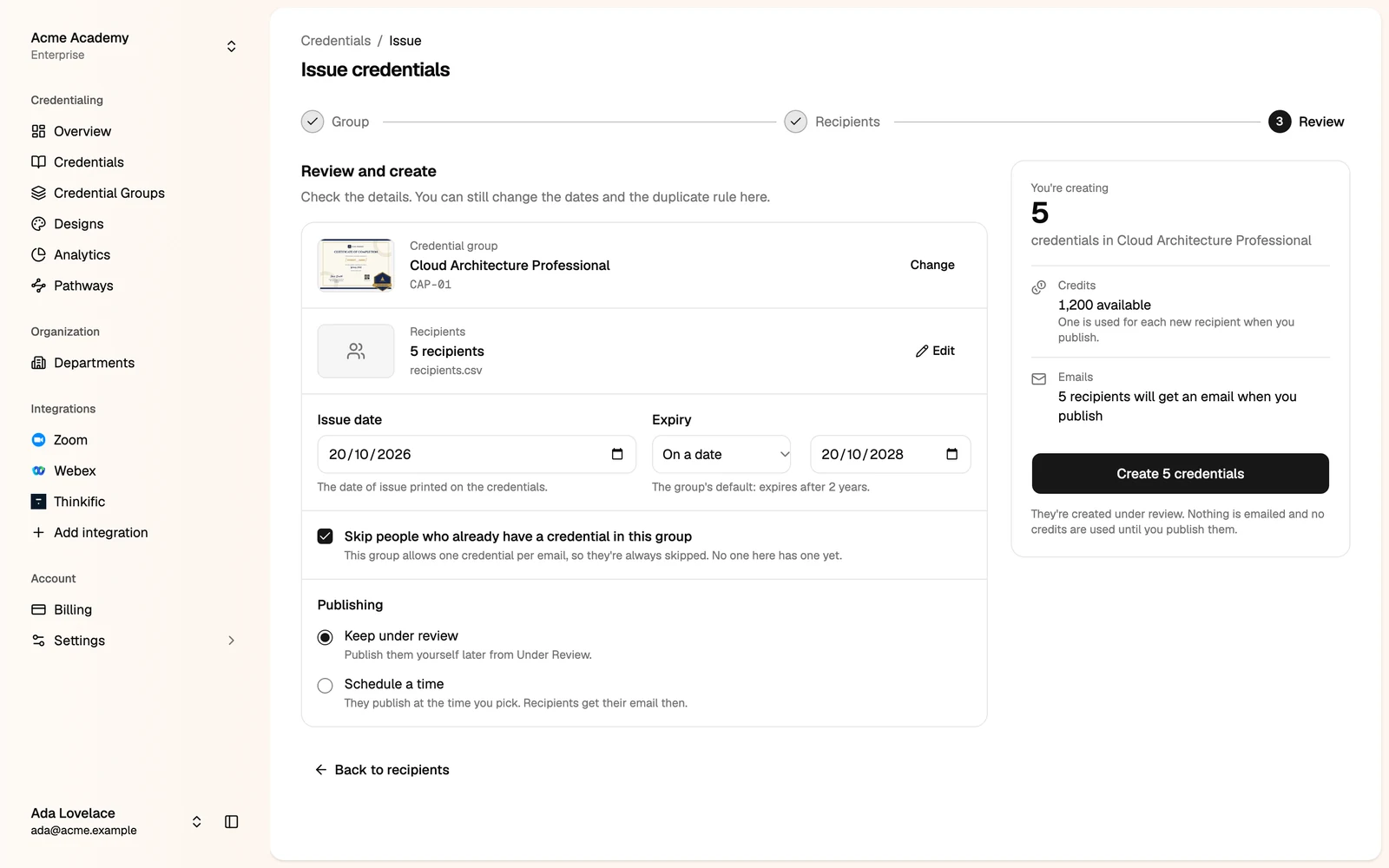Expand the Ada Lovelace account menu

(197, 822)
